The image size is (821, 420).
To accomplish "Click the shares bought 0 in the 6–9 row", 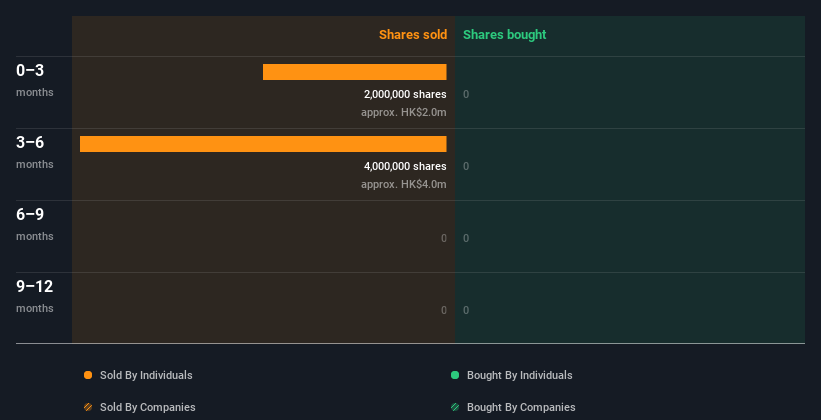I will (x=466, y=238).
